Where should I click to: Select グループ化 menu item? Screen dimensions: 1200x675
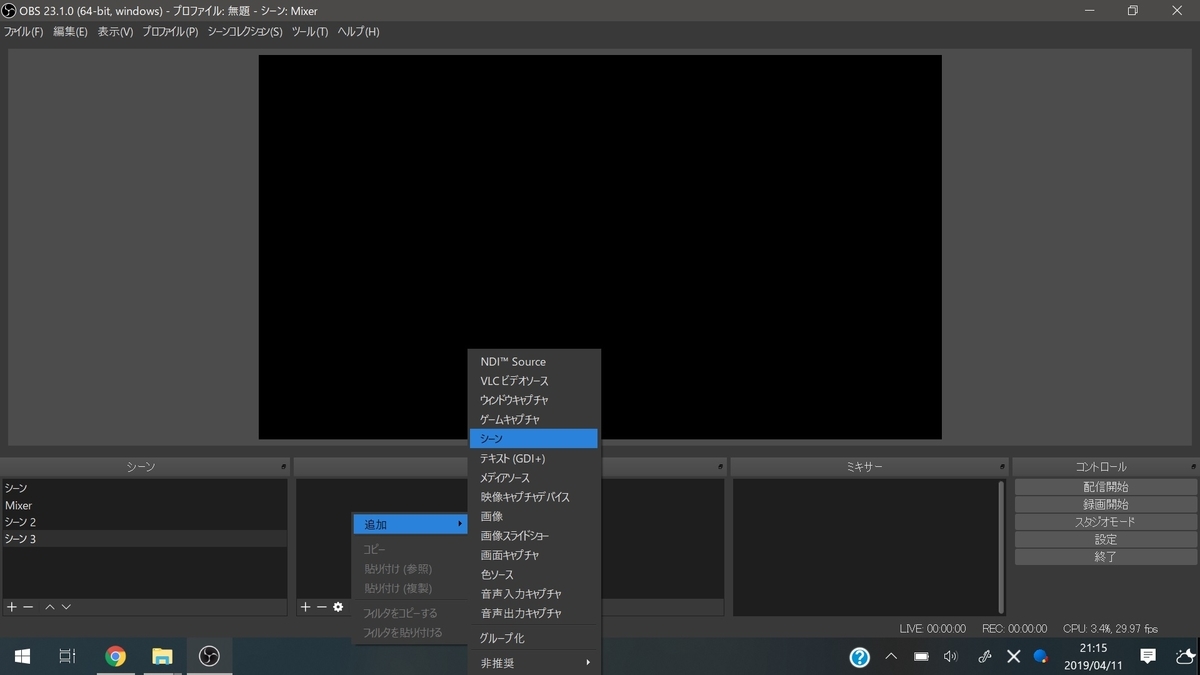pos(534,638)
